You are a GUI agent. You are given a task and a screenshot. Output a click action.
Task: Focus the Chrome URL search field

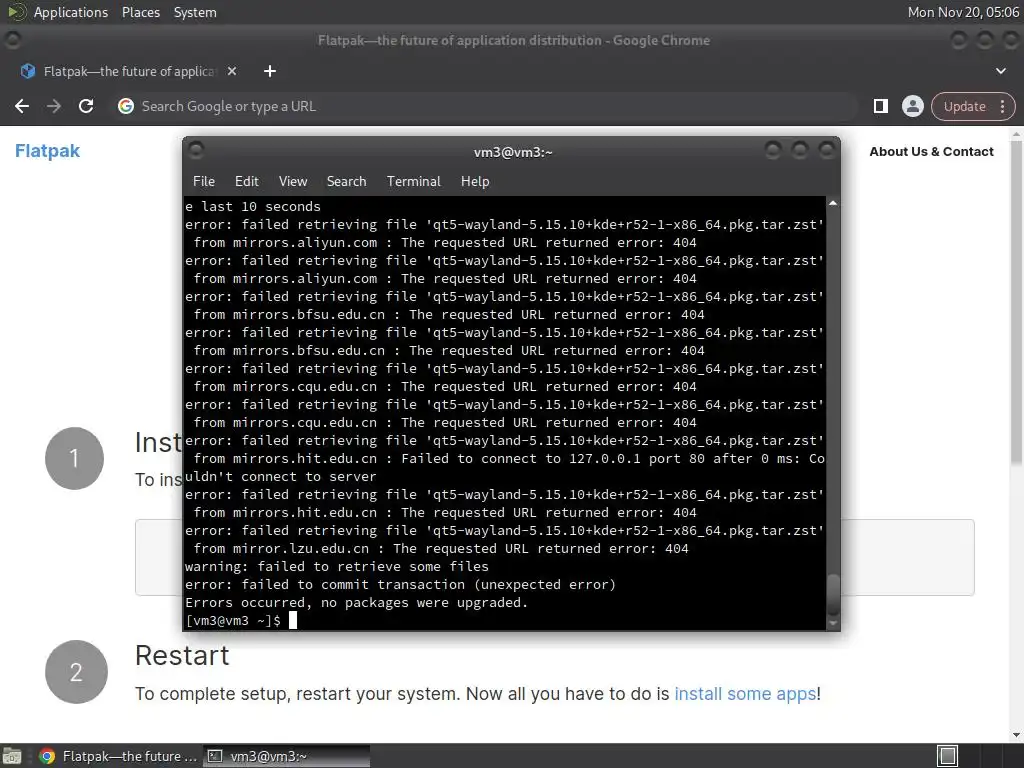pyautogui.click(x=485, y=106)
